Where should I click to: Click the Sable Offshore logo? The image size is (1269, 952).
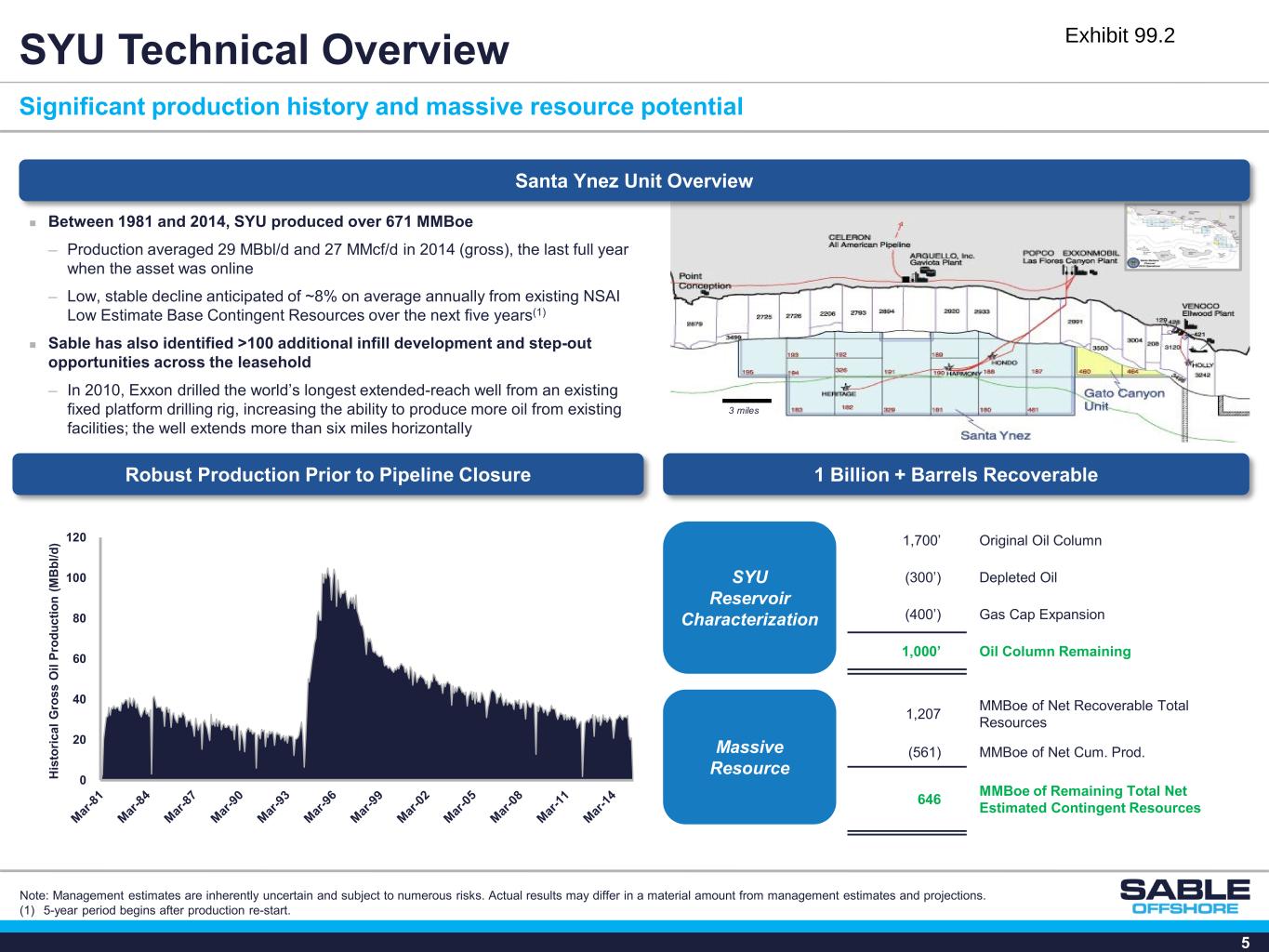pyautogui.click(x=1184, y=896)
